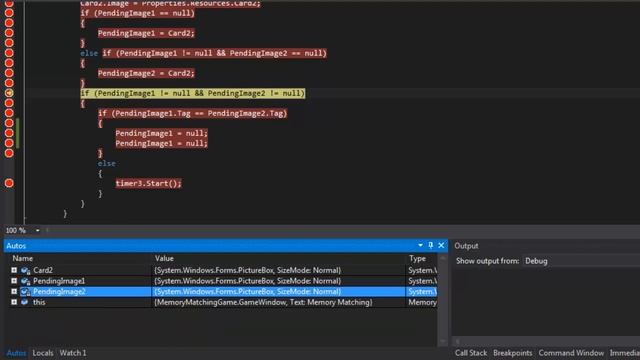Viewport: 640px width, 360px height.
Task: Open the Call Stack tab
Action: coord(471,353)
